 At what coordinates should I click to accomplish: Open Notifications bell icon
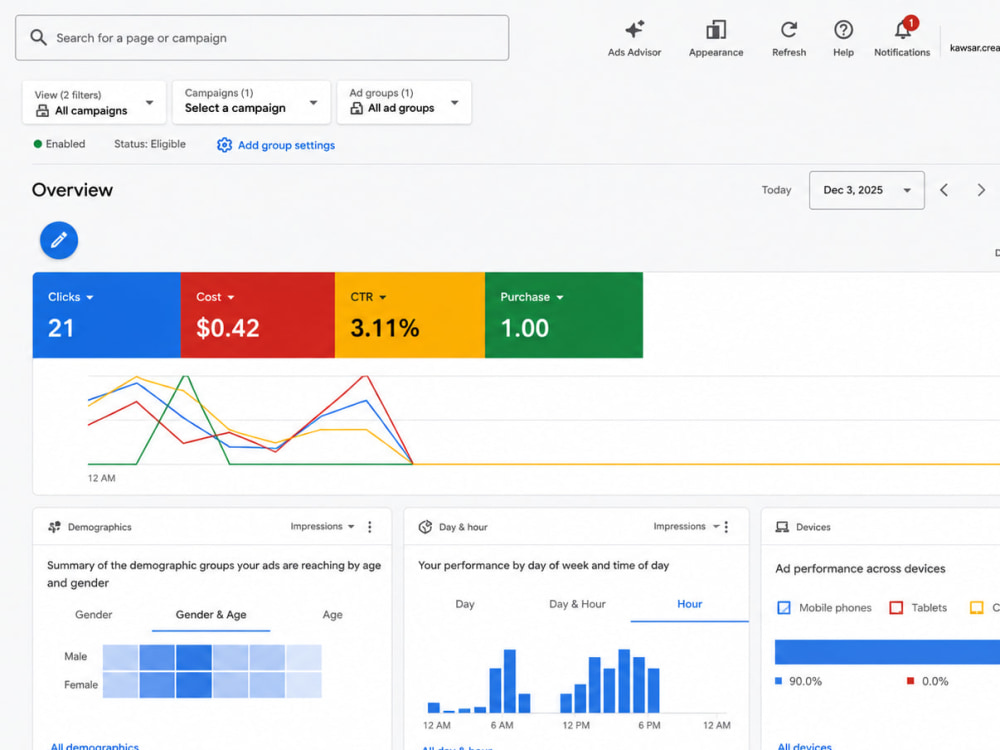pos(902,29)
